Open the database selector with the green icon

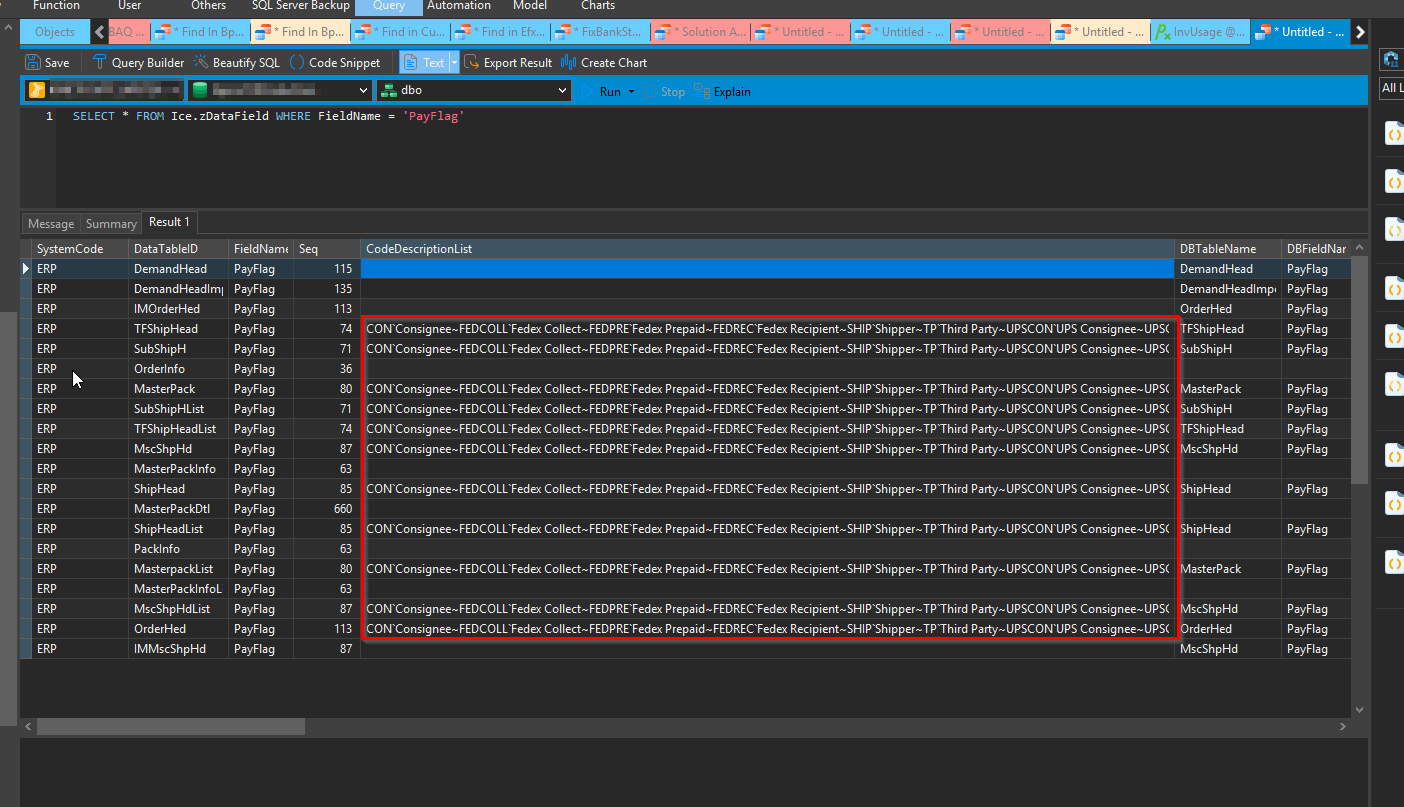click(280, 90)
